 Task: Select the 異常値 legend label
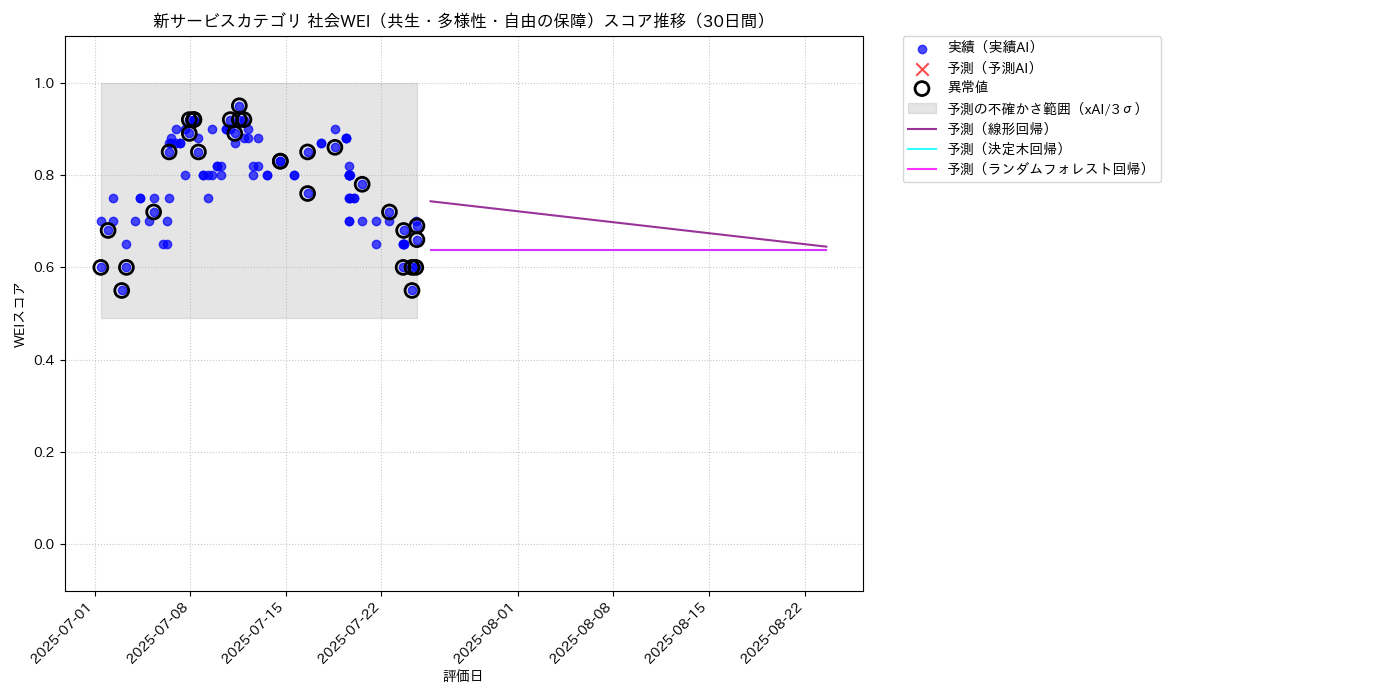(968, 88)
